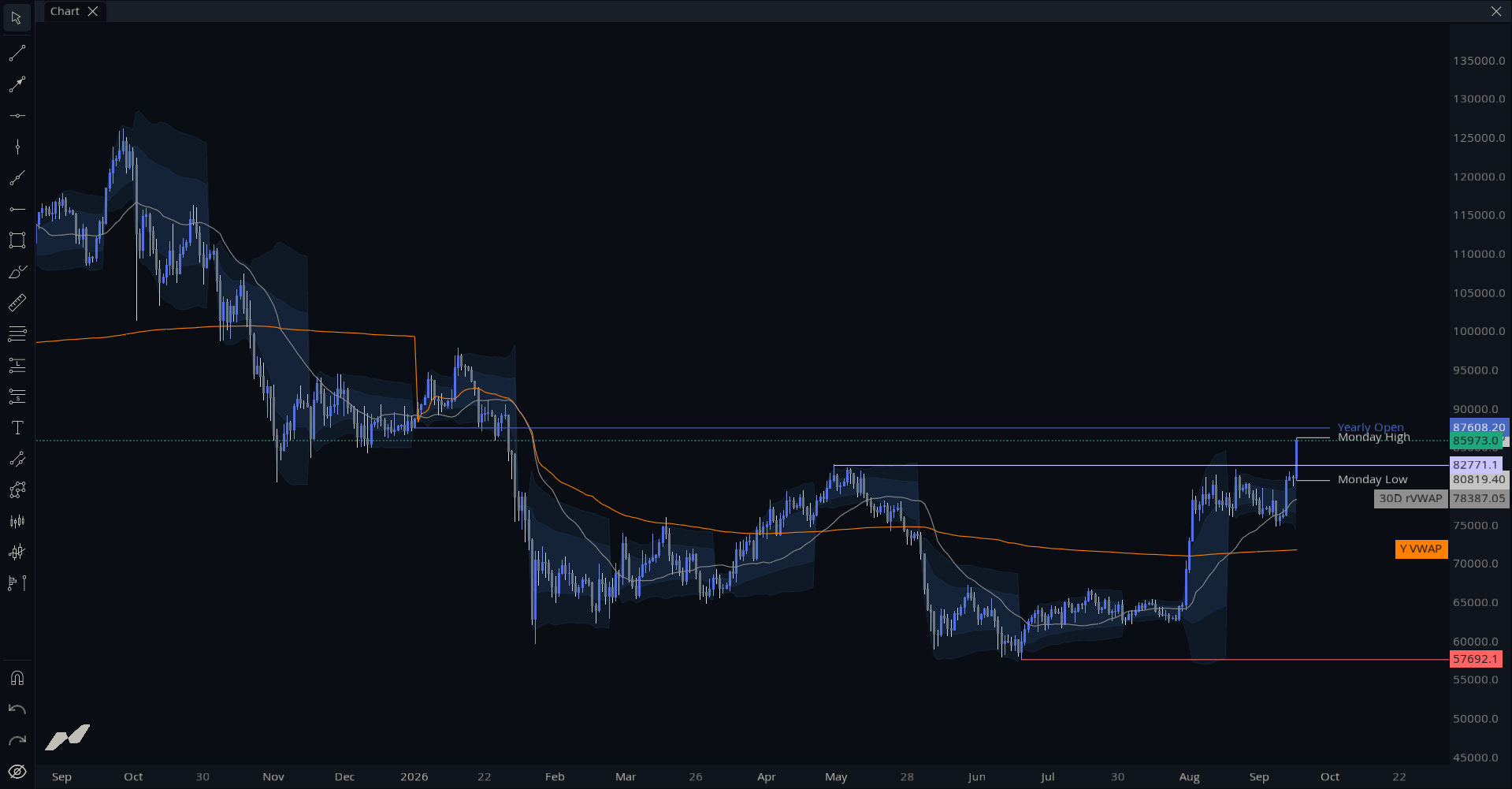Click the Monday Low level label

point(1372,479)
